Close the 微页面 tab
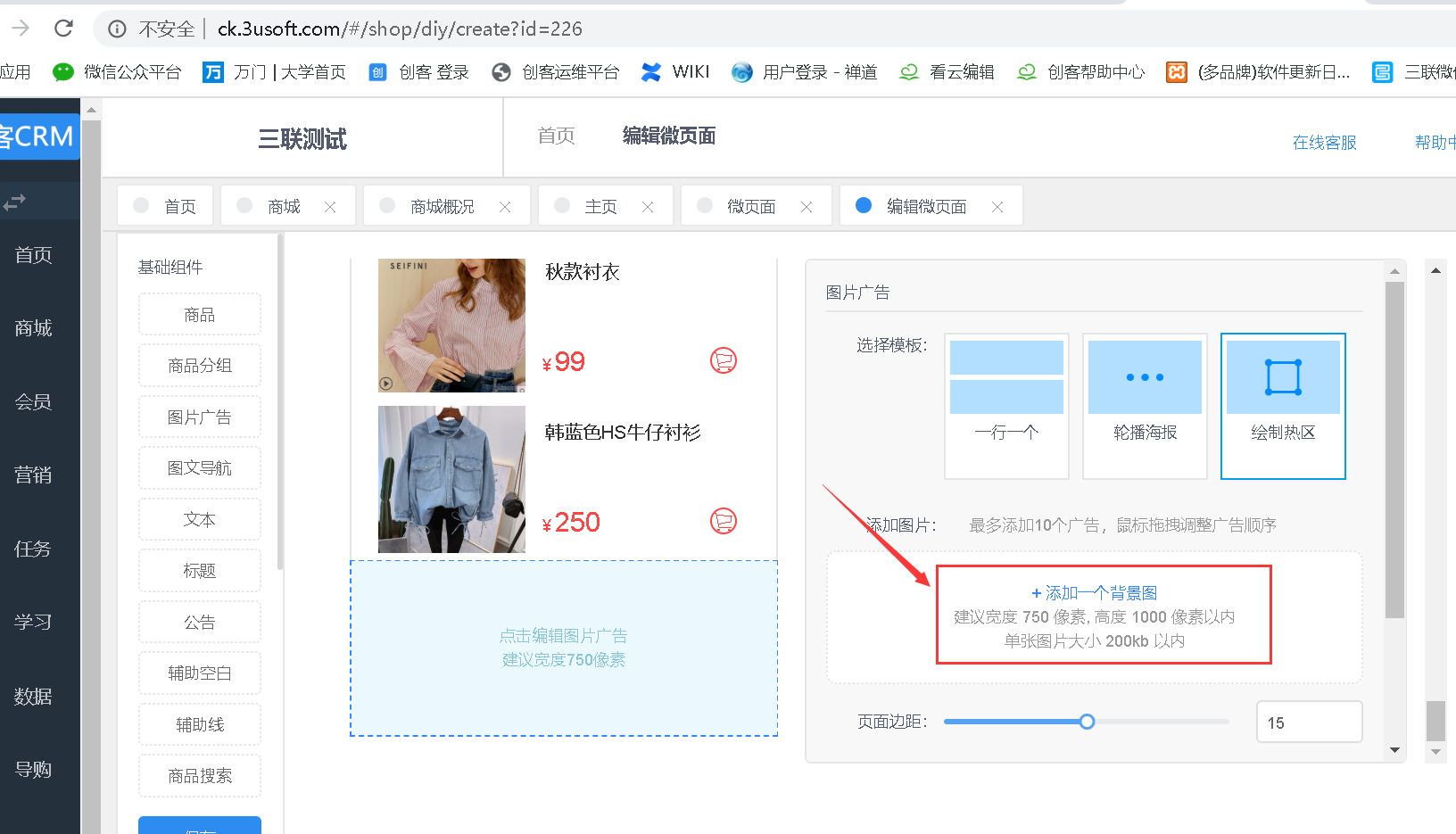 (x=807, y=207)
